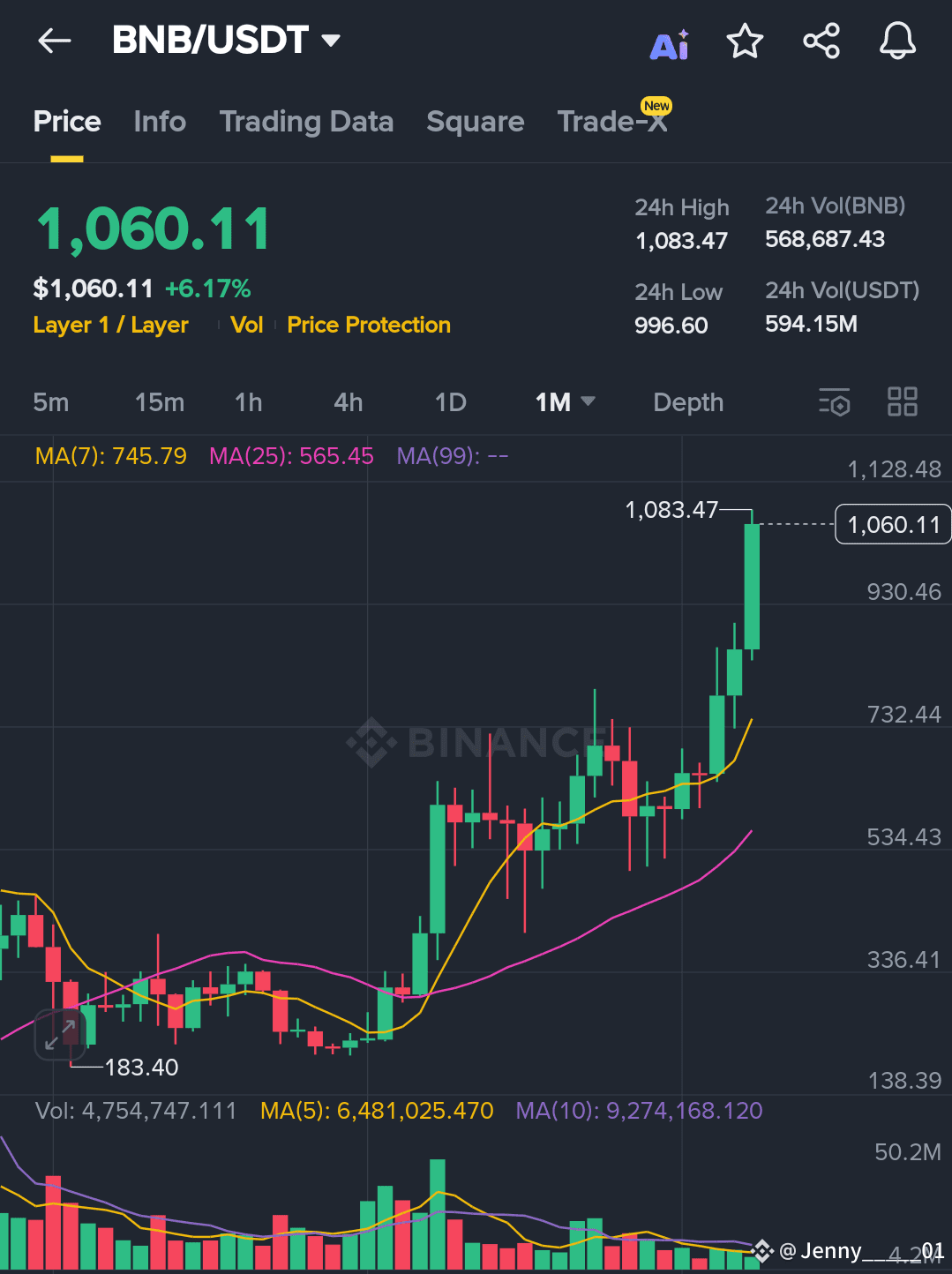Tap the share icon
Viewport: 952px width, 1274px height.
click(x=821, y=41)
